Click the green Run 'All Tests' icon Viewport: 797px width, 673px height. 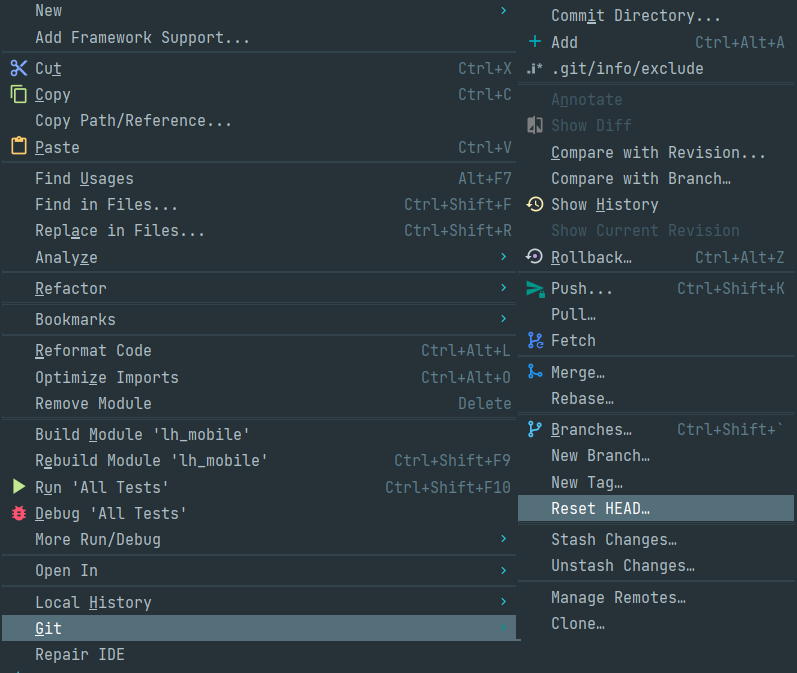19,487
